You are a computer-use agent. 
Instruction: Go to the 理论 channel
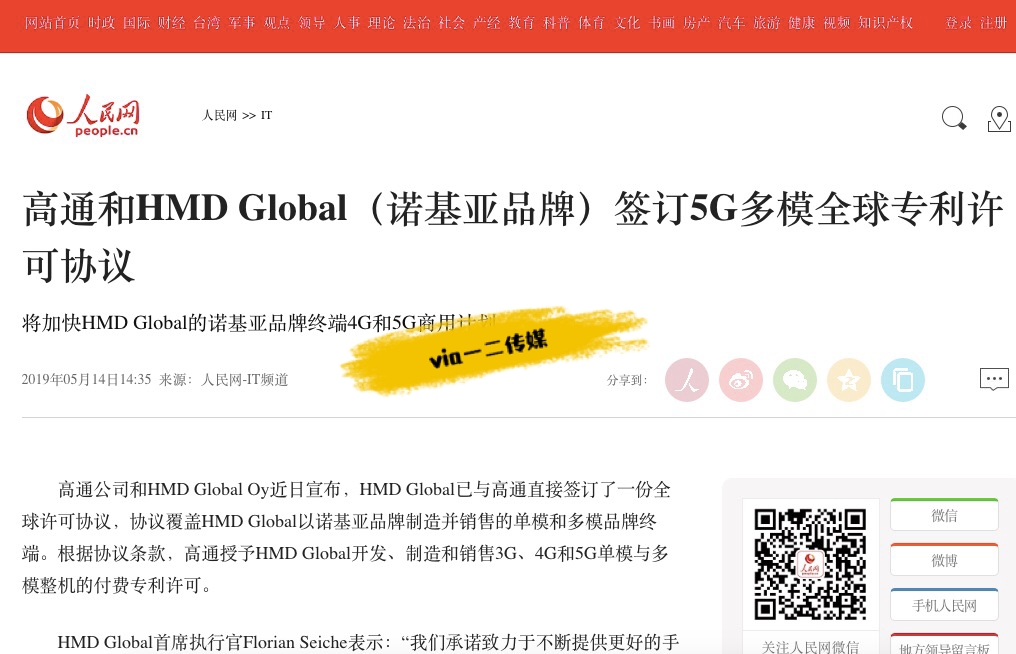pos(382,23)
